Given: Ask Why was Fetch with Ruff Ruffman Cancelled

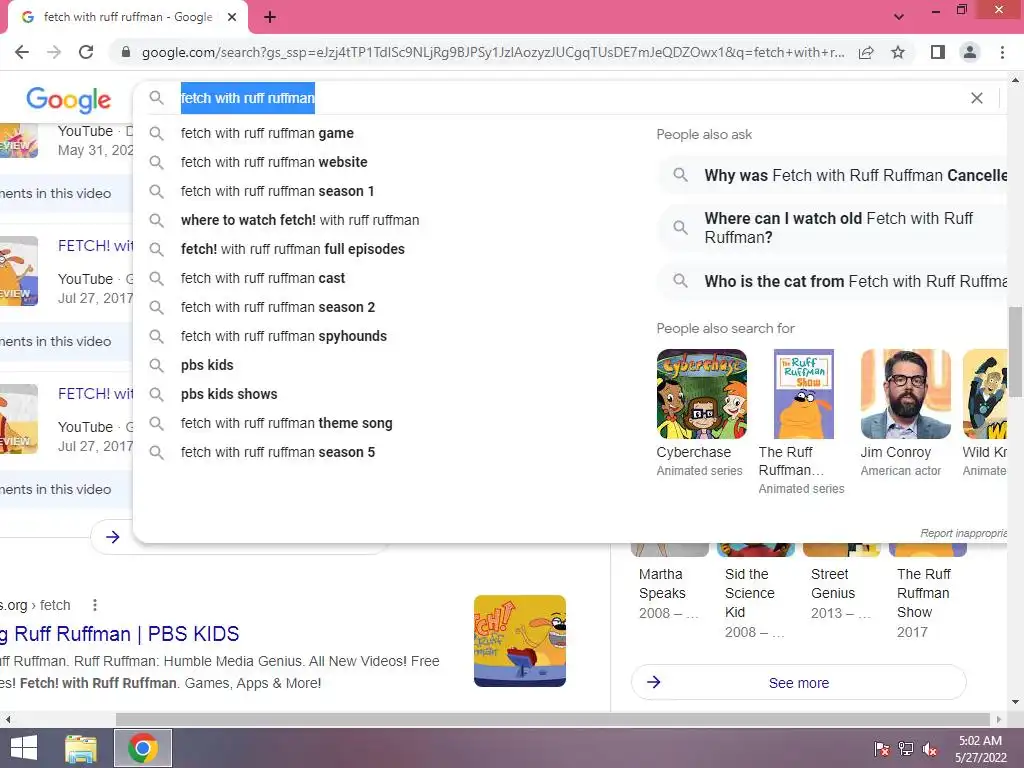Looking at the screenshot, I should tap(835, 175).
